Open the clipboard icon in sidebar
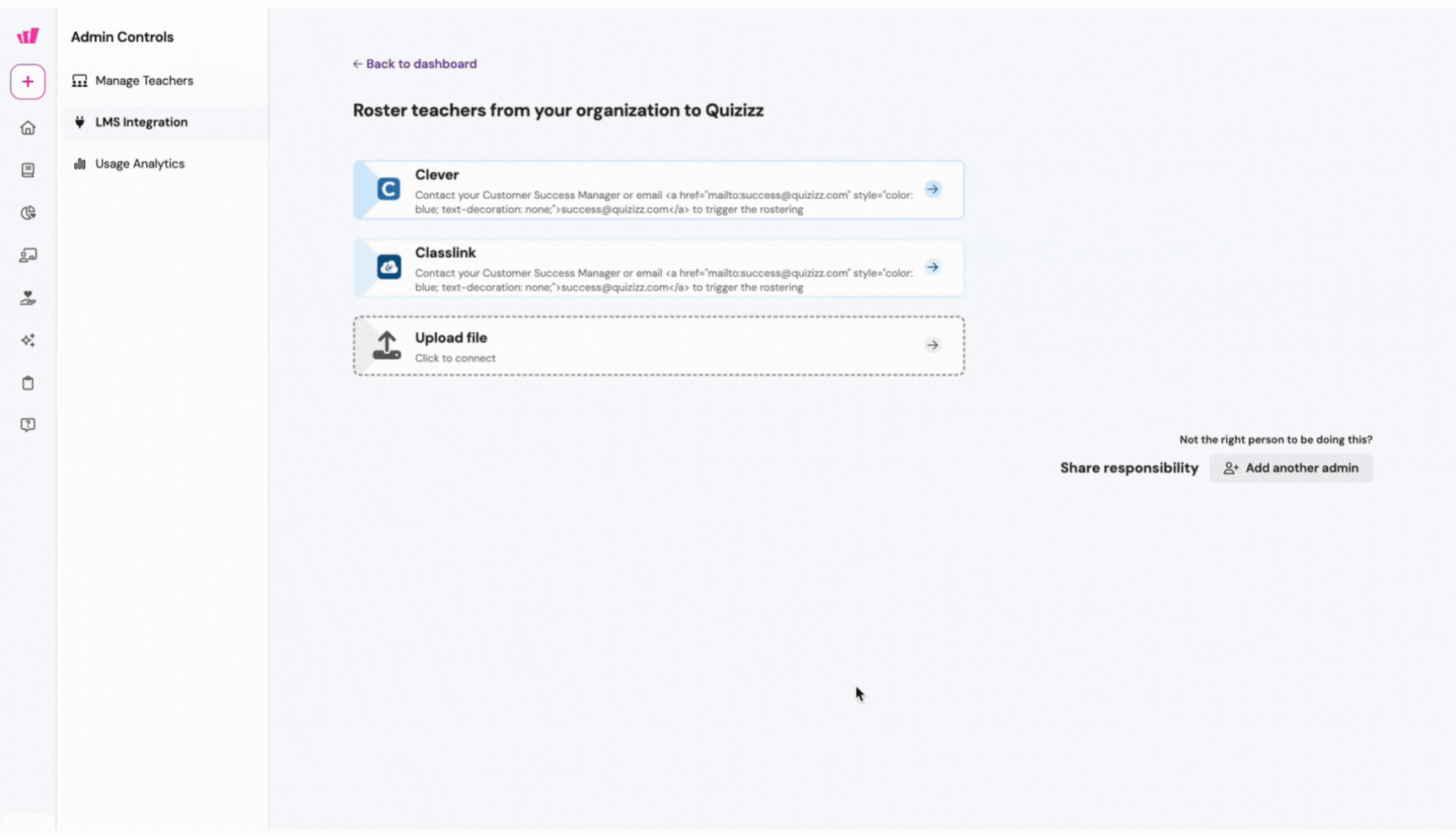This screenshot has height=837, width=1456. point(28,383)
